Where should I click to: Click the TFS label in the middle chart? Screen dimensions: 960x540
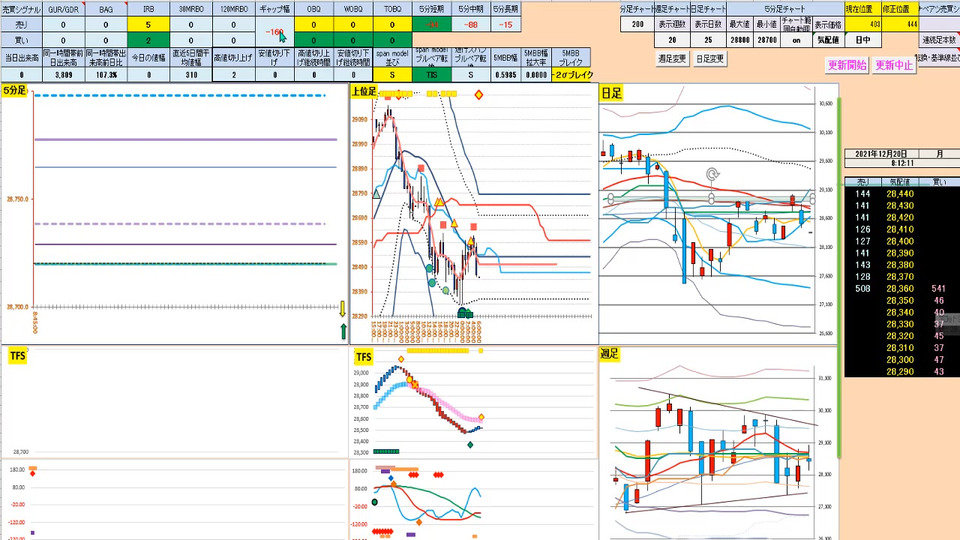pyautogui.click(x=364, y=357)
